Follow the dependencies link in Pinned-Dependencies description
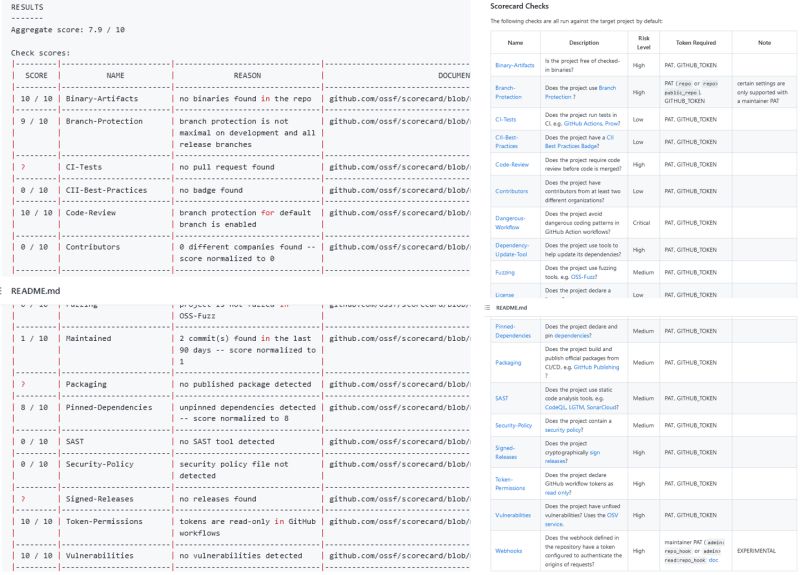Image resolution: width=800 pixels, height=575 pixels. pyautogui.click(x=572, y=336)
